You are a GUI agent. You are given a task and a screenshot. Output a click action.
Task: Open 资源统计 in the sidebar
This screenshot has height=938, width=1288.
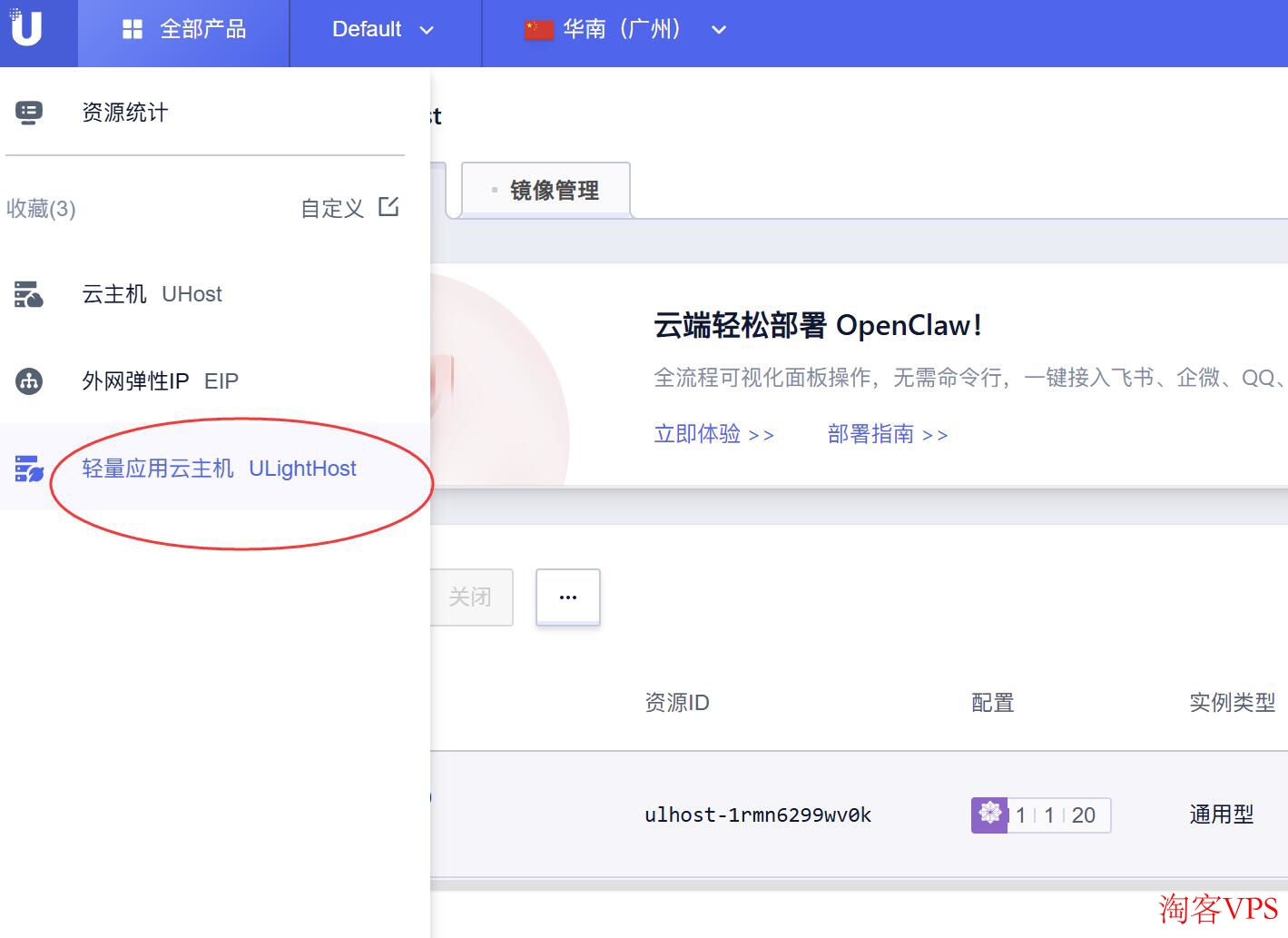coord(125,113)
